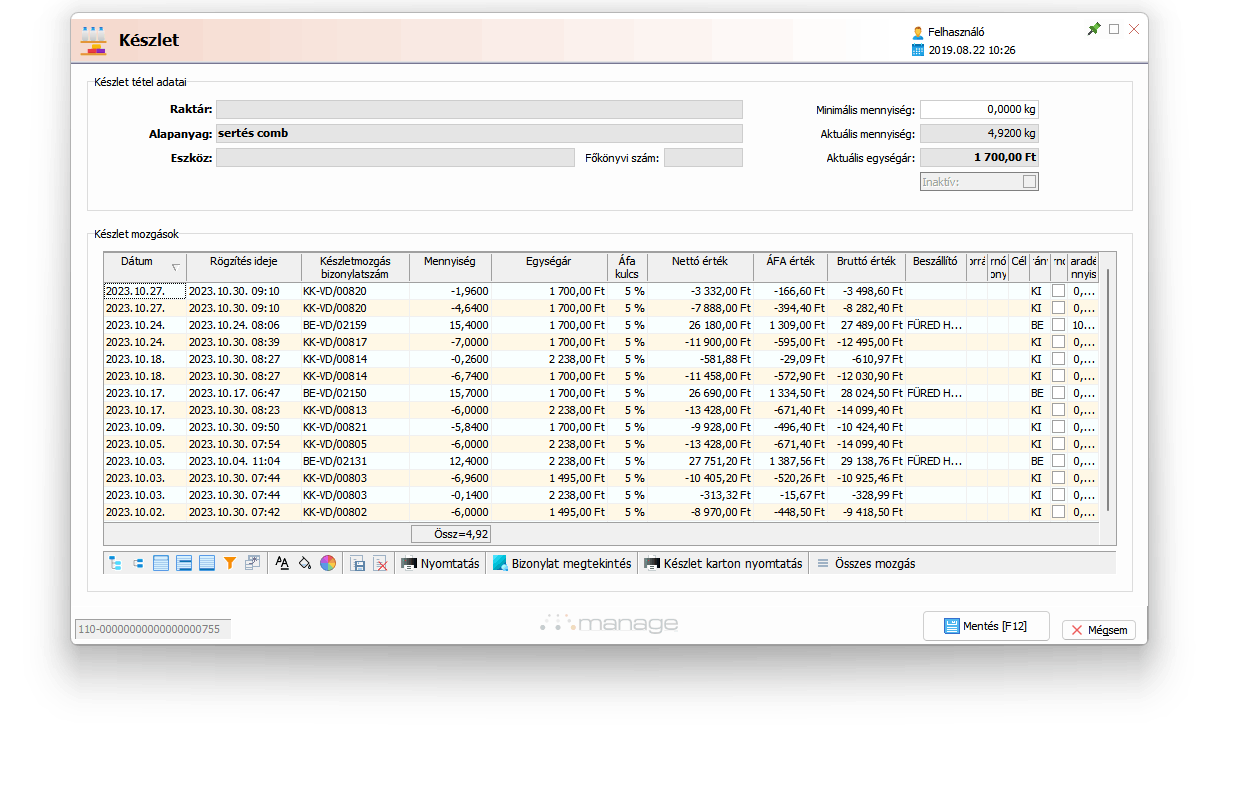Screen dimensions: 1236x800
Task: Click the Minimális mennyiség input field
Action: click(x=978, y=110)
